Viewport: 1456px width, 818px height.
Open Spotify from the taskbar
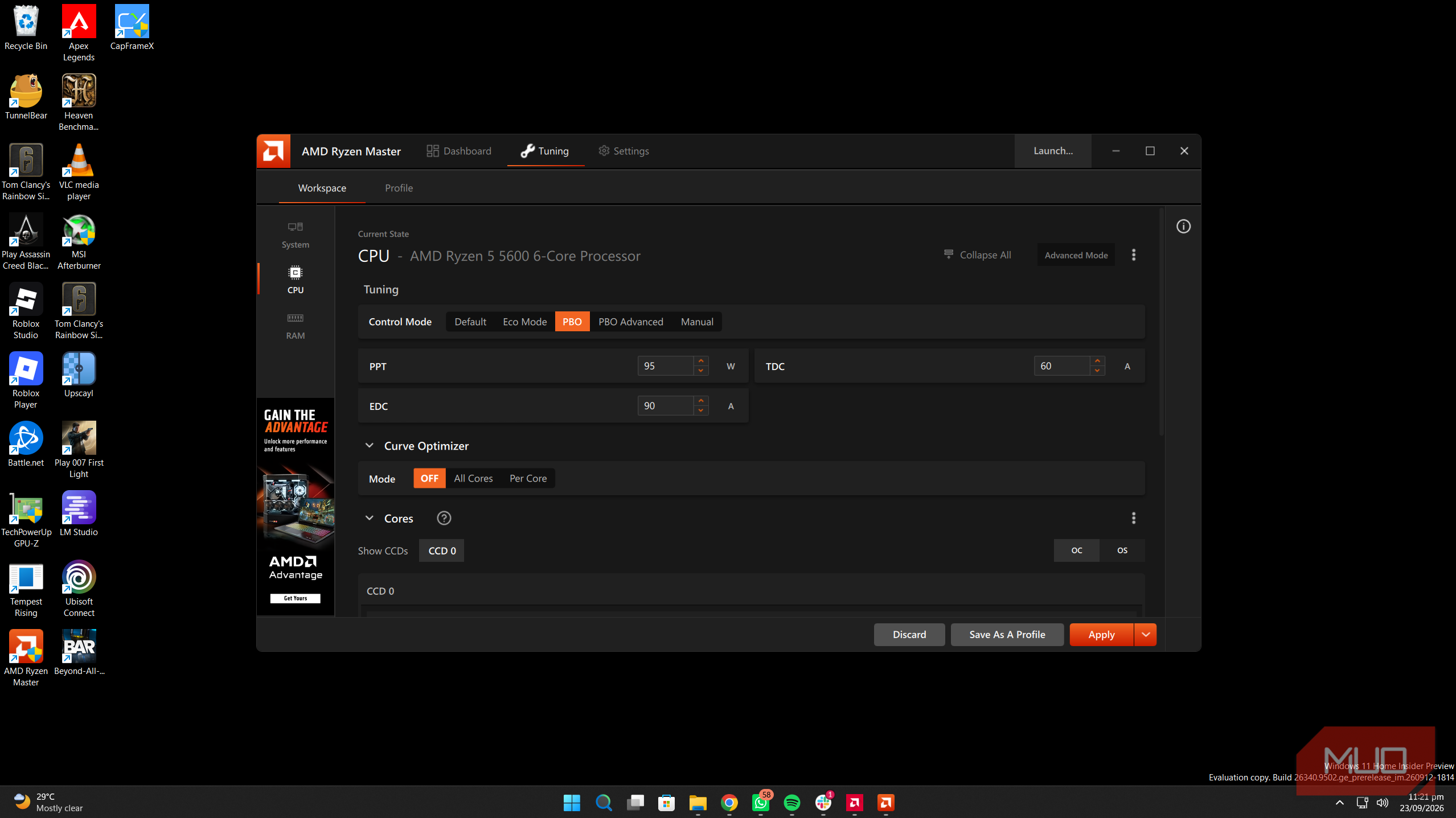pos(791,803)
